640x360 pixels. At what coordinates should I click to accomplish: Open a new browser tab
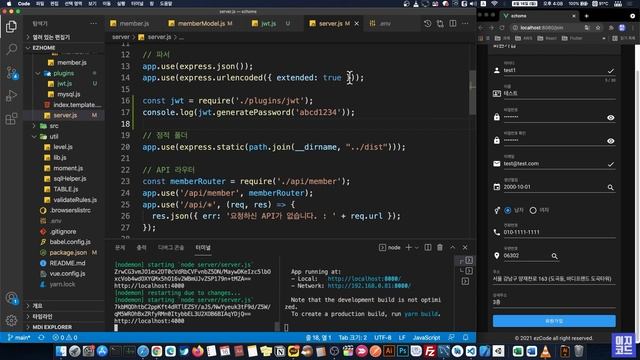tap(586, 16)
